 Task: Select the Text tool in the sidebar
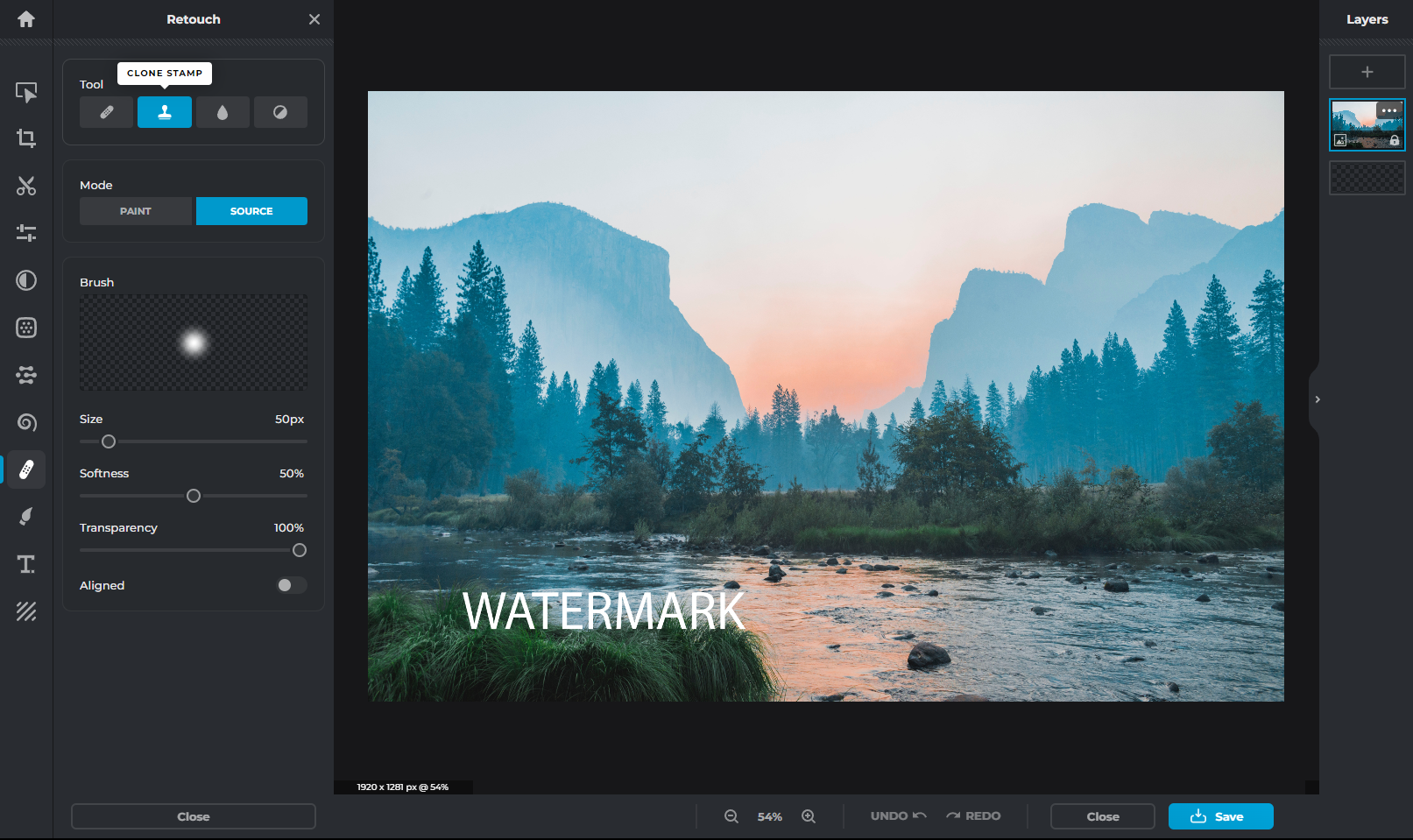coord(25,564)
